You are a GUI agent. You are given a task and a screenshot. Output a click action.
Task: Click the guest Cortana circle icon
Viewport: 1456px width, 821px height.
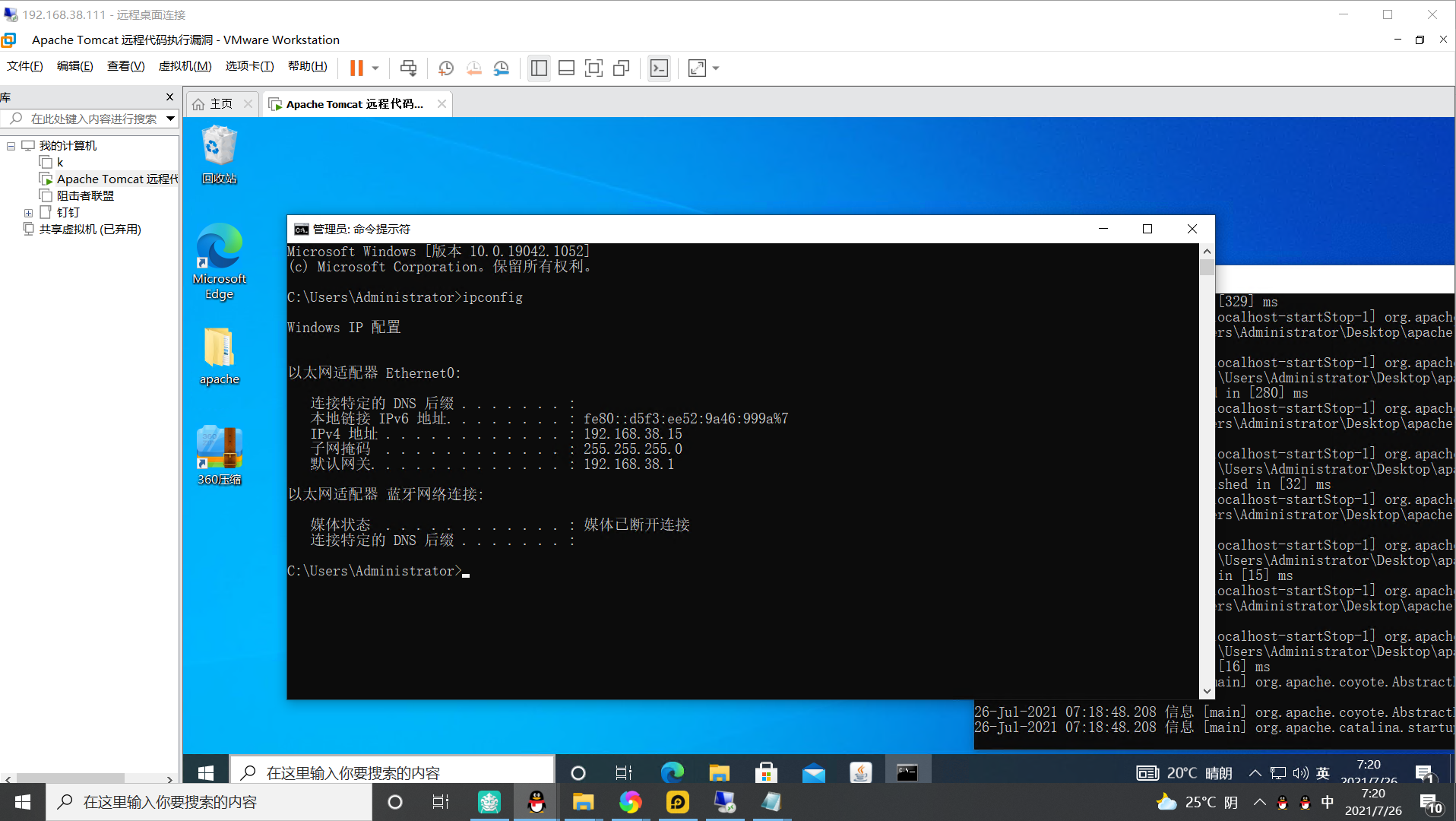coord(578,773)
